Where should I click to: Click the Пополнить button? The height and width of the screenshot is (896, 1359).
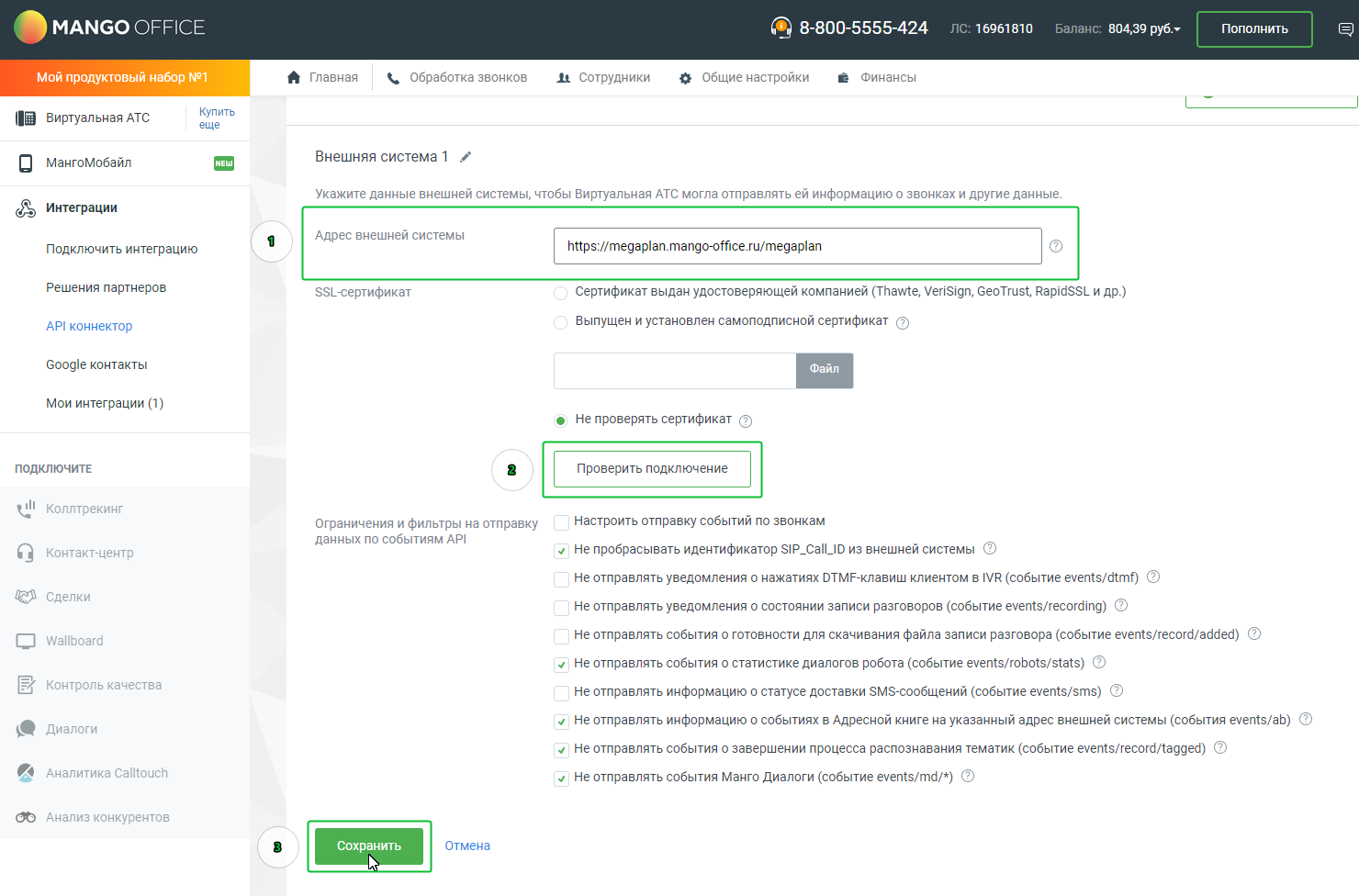click(x=1254, y=28)
